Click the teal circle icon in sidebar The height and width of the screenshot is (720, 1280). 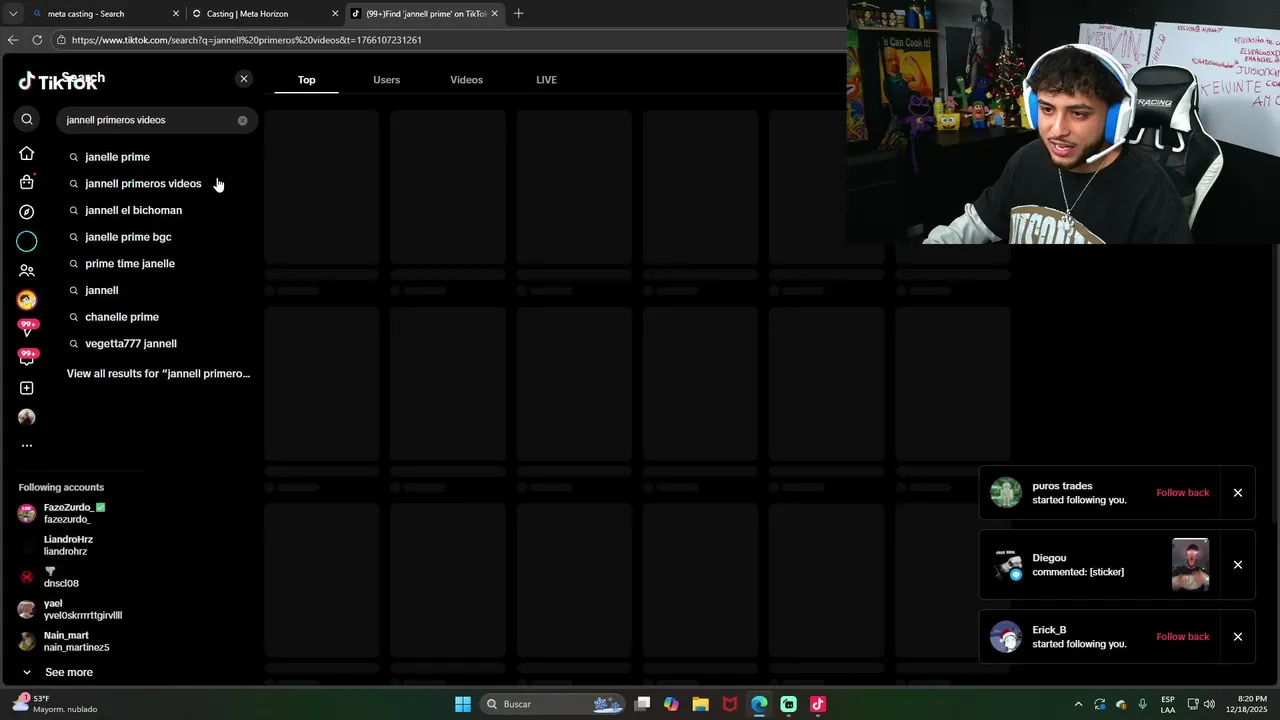tap(27, 241)
